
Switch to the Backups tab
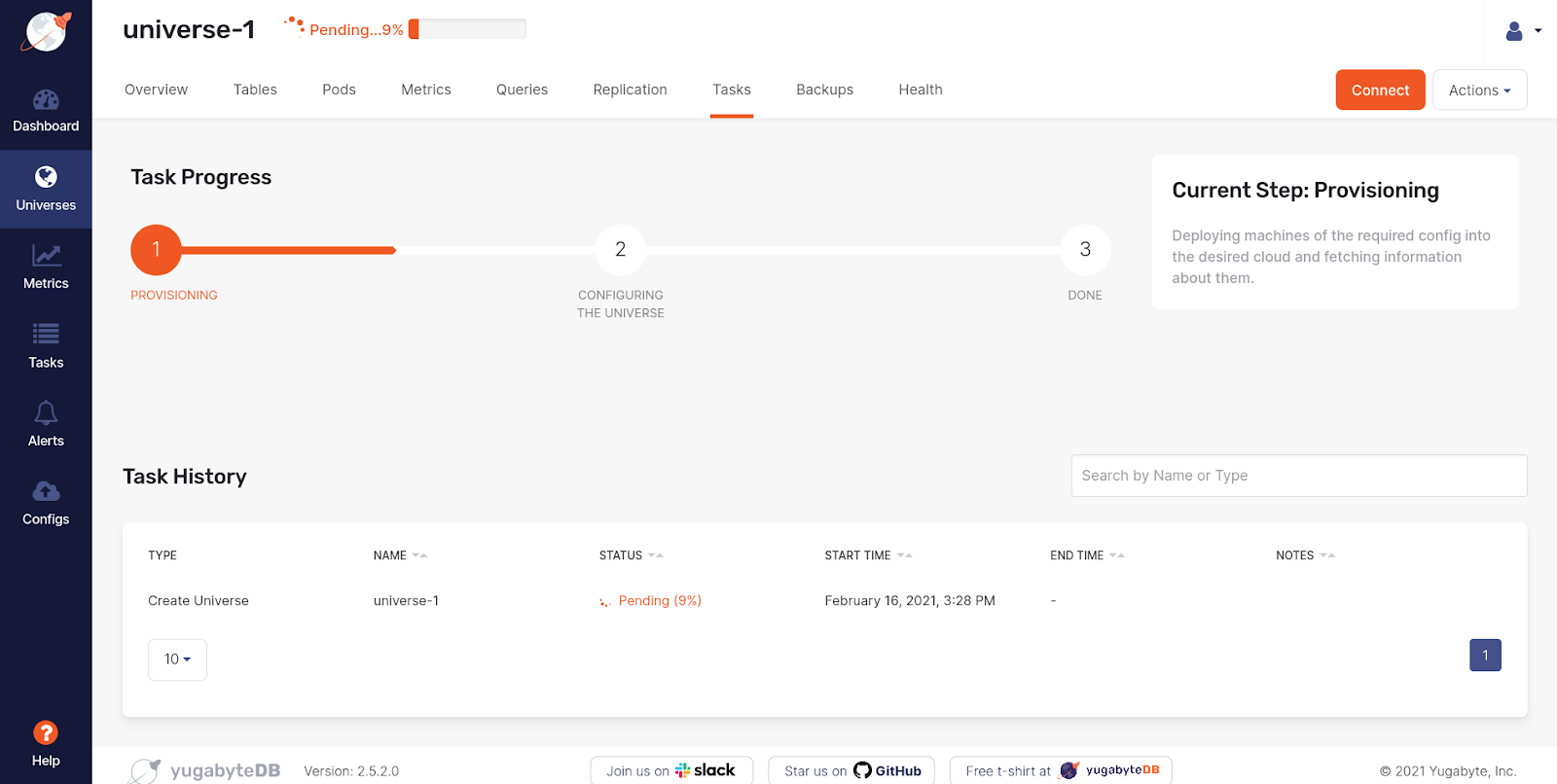(x=824, y=89)
